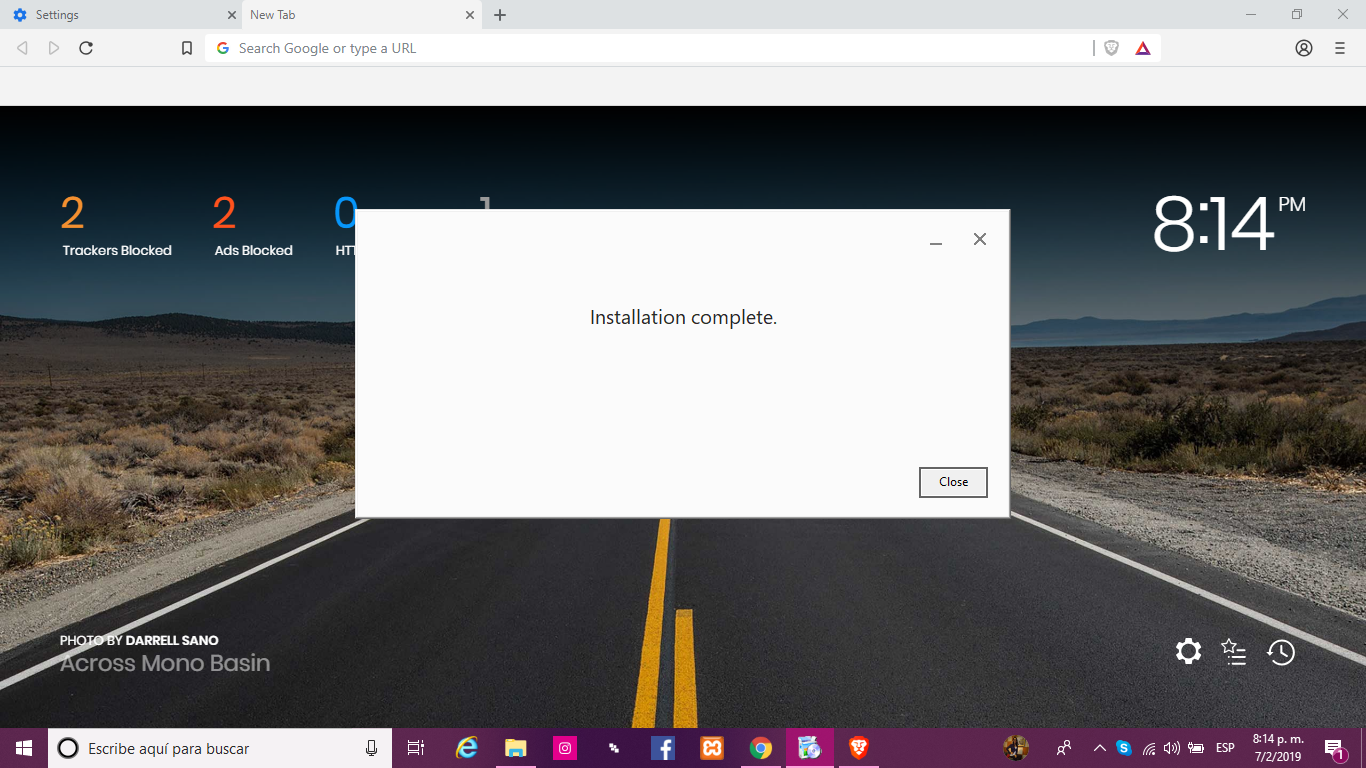Open XAMPP from the taskbar
Viewport: 1366px width, 768px height.
coord(712,748)
